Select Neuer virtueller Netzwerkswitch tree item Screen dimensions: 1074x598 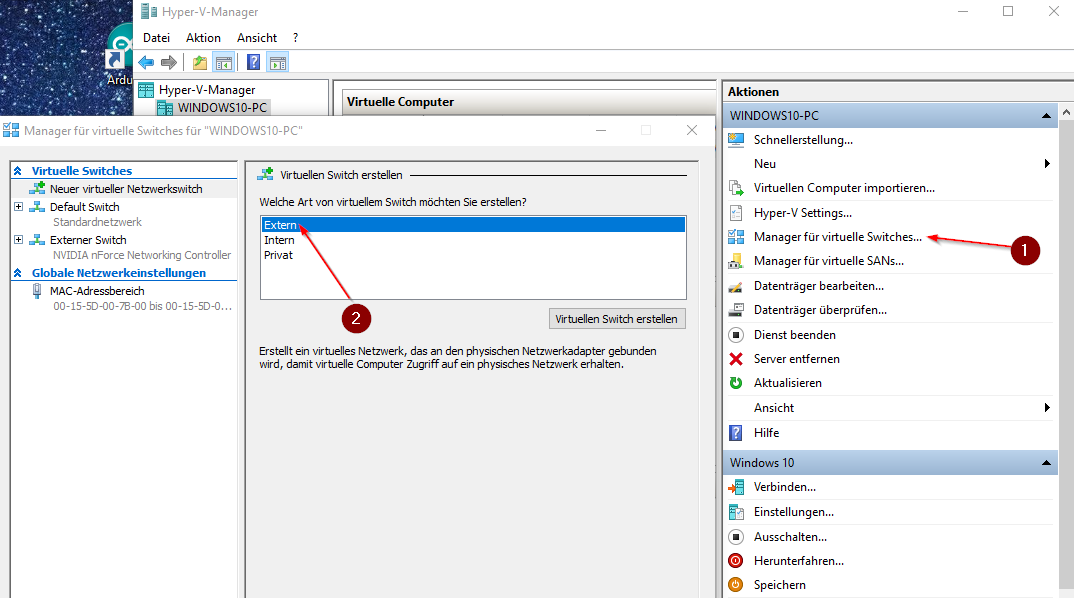(126, 188)
